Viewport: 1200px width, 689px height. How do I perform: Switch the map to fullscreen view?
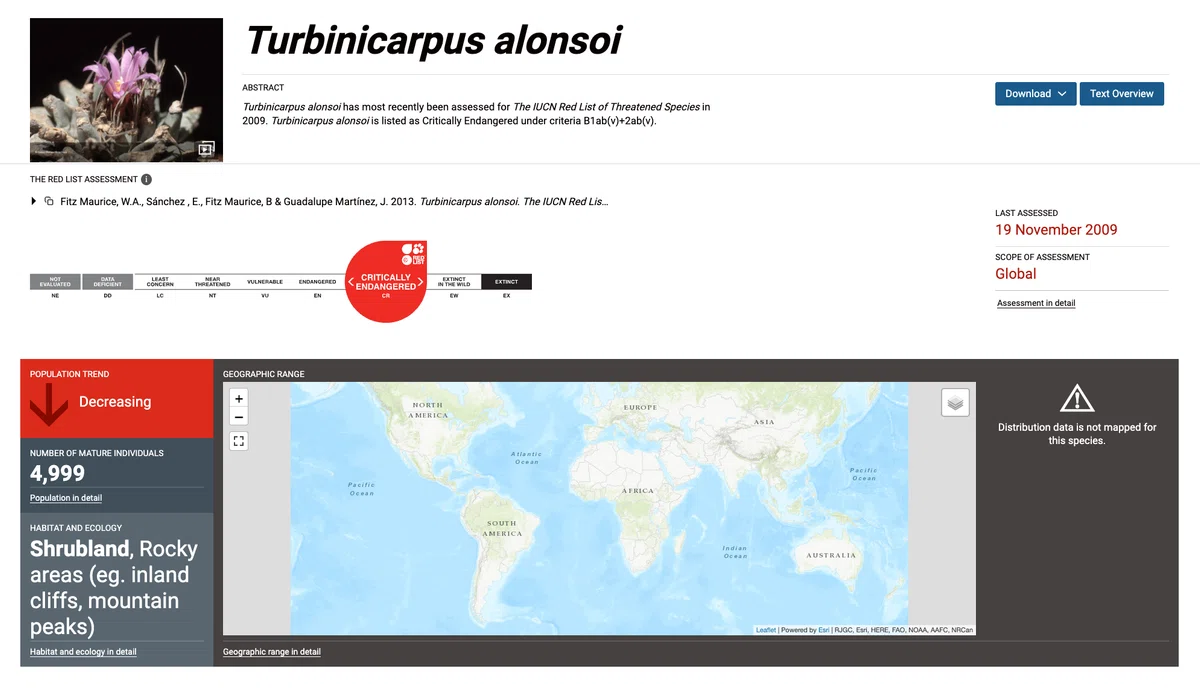[x=239, y=441]
